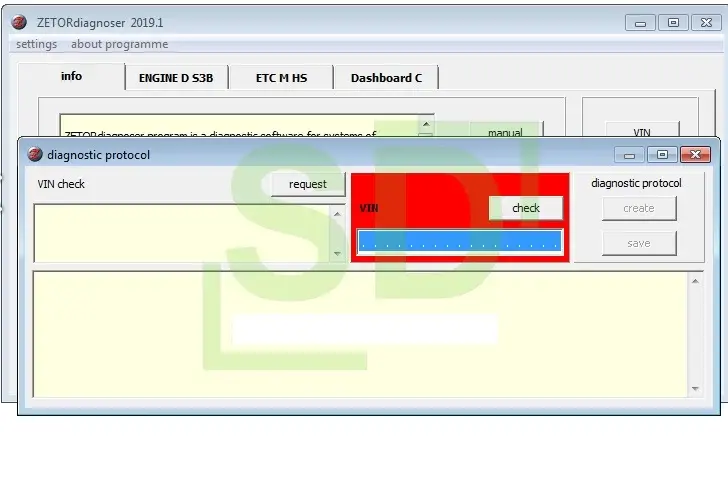Minimize the ZETORdiagnoser main window

pyautogui.click(x=640, y=23)
